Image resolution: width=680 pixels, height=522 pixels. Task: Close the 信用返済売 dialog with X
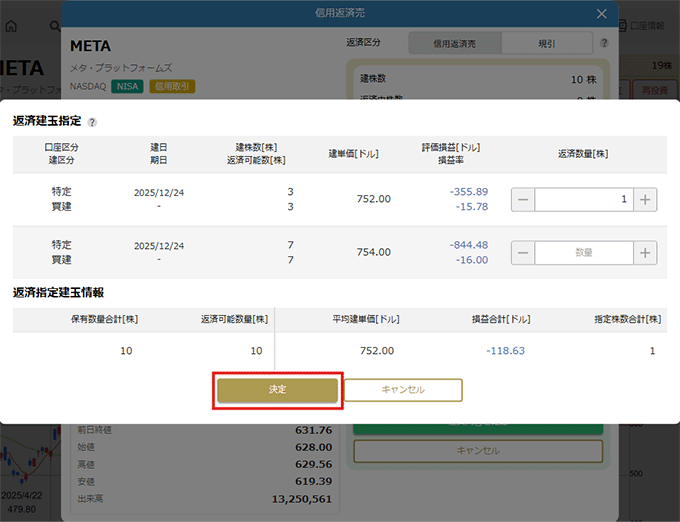click(601, 13)
